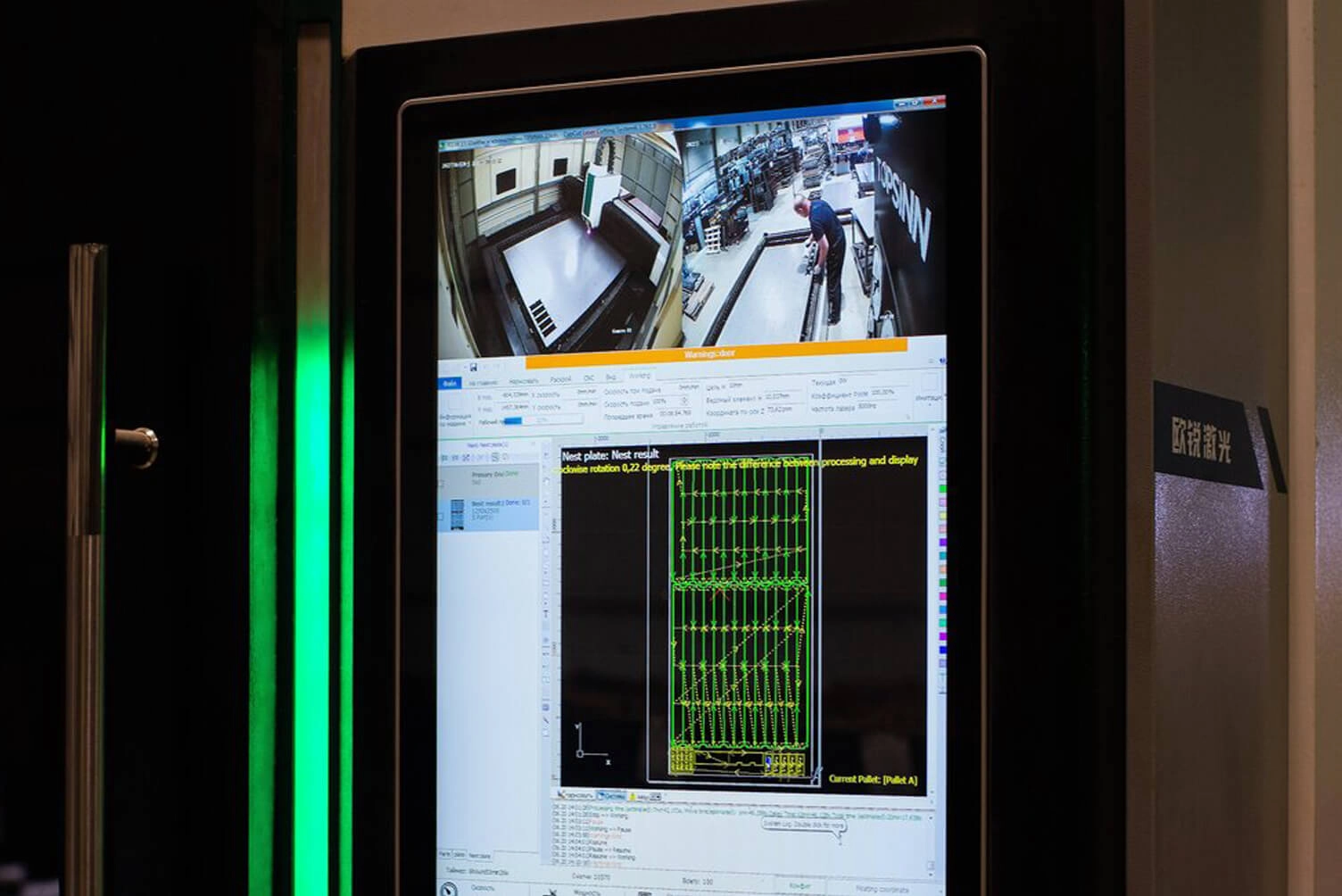Pick the bright green layer color swatch

pos(942,490)
